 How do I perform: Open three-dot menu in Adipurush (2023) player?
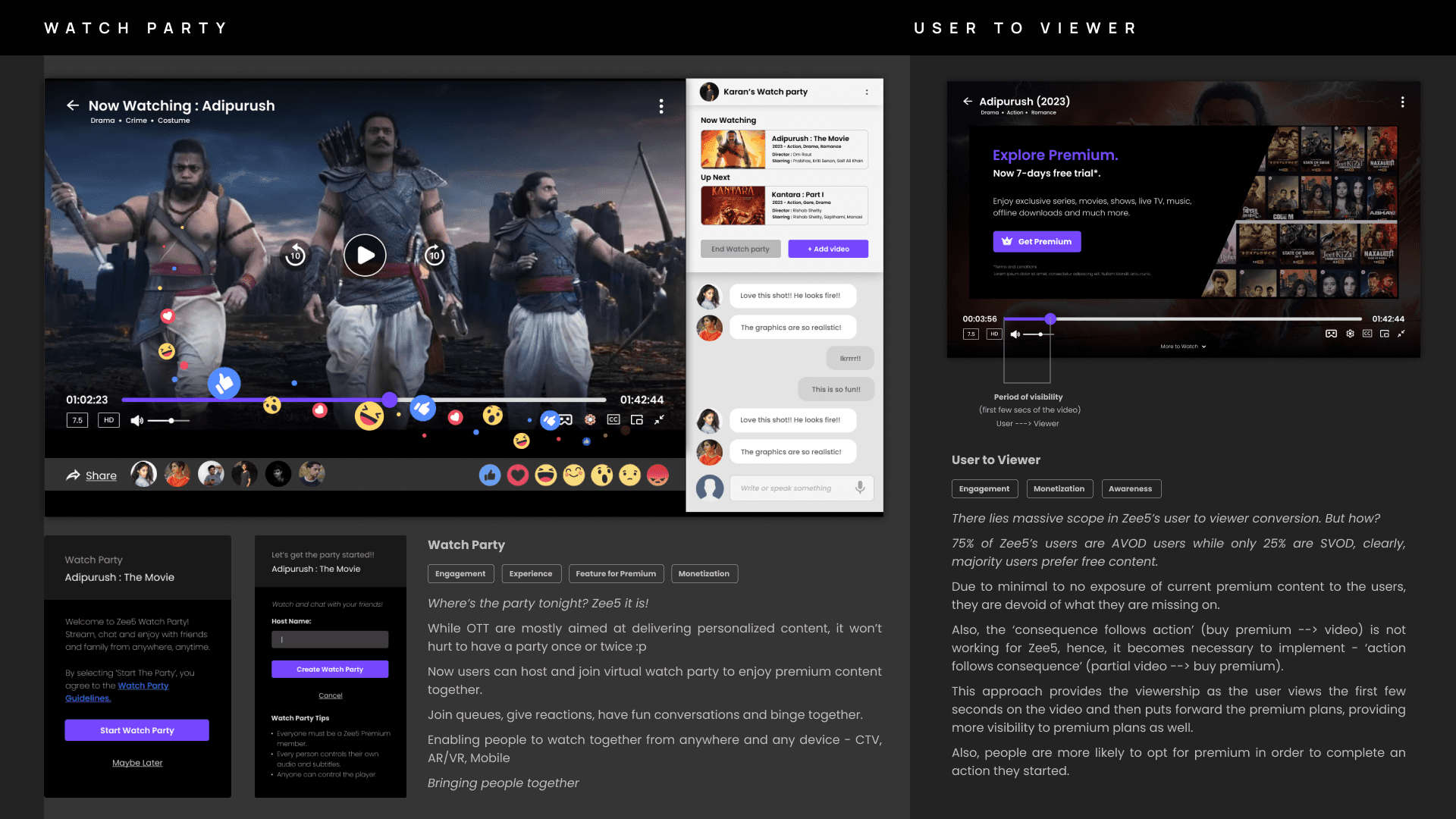point(1402,102)
